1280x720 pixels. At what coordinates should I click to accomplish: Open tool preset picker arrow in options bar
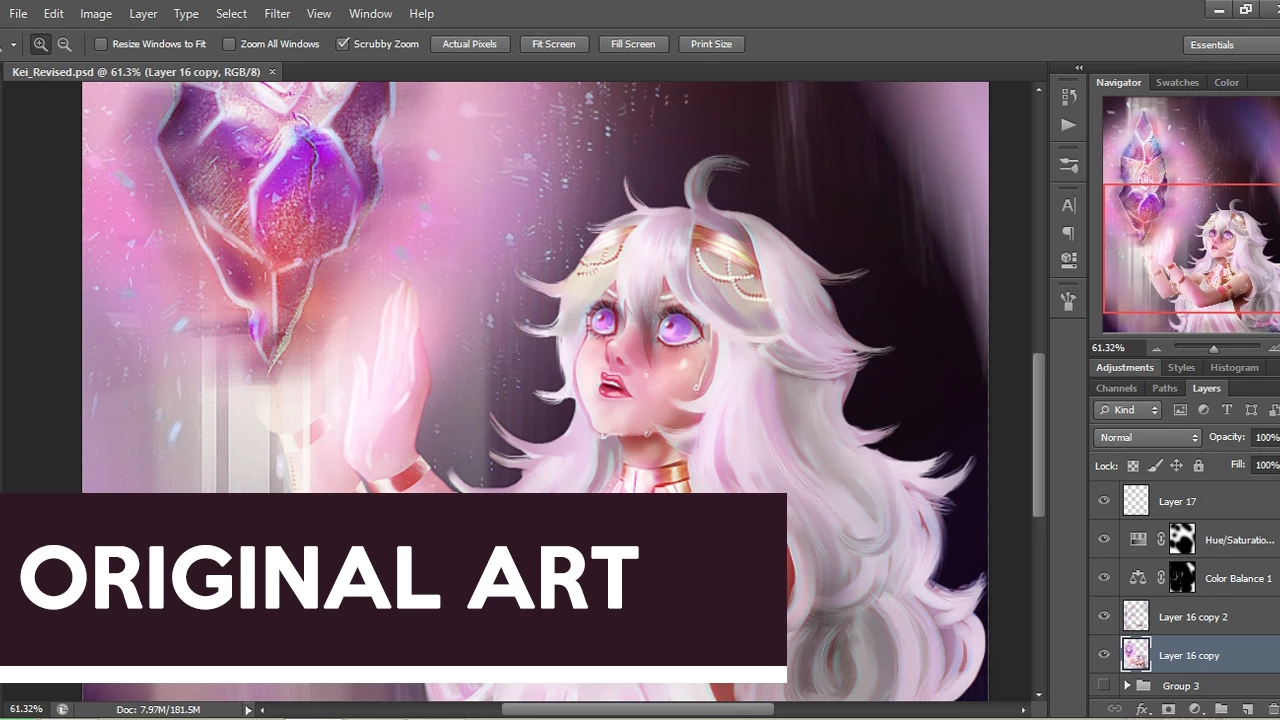[12, 45]
